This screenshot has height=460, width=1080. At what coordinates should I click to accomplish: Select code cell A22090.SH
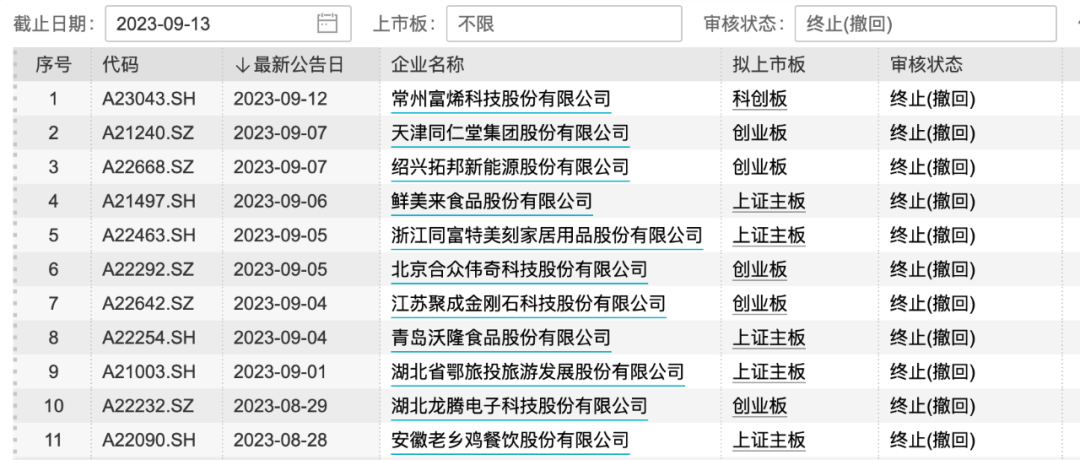tap(149, 439)
